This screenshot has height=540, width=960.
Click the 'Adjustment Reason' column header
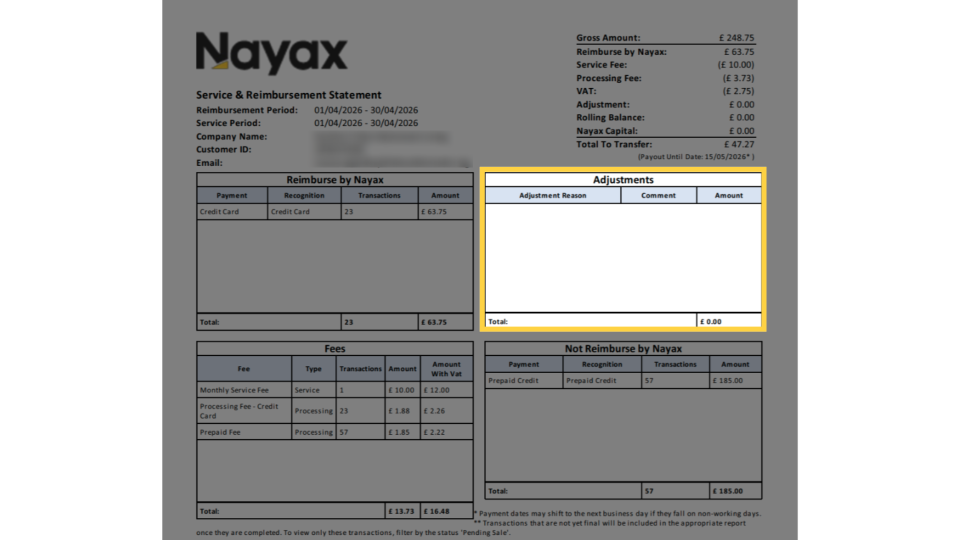[553, 195]
